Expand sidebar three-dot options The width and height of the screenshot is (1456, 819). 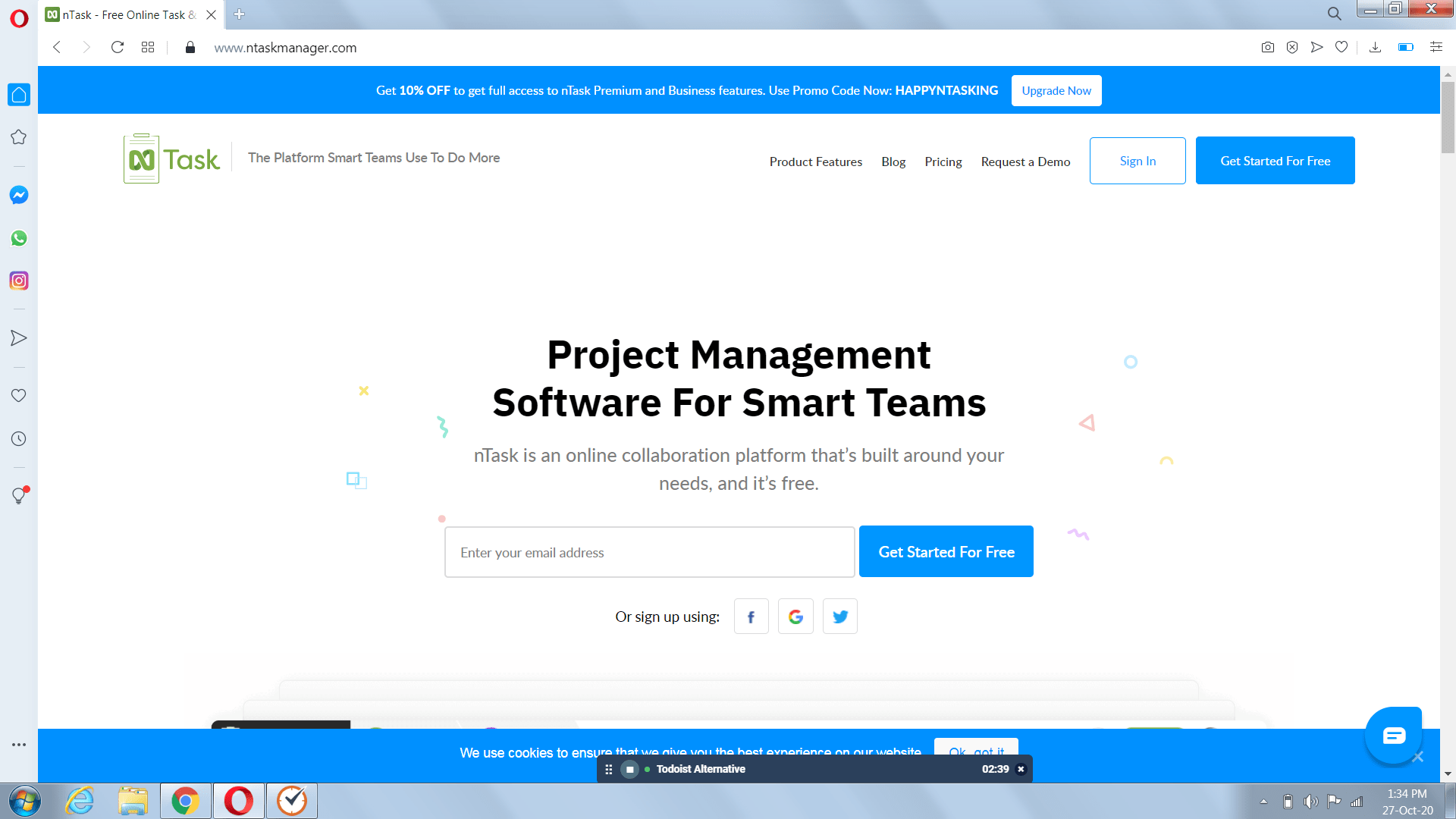click(19, 745)
